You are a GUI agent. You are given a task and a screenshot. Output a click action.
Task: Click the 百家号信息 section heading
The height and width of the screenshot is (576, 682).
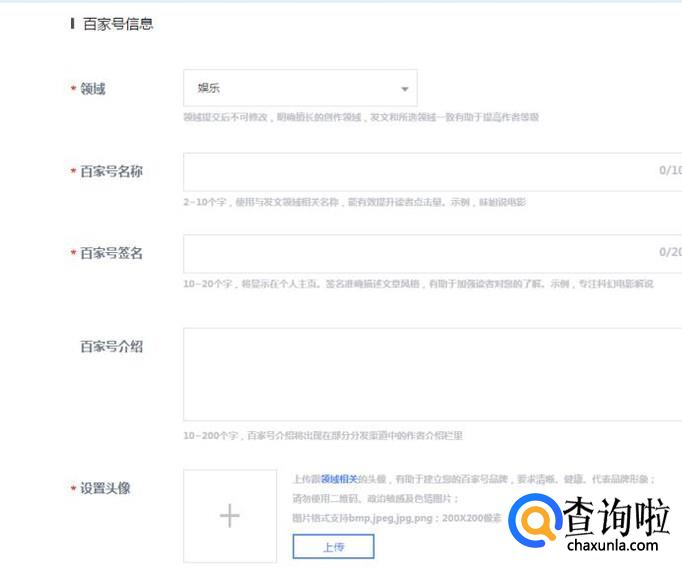[x=118, y=23]
